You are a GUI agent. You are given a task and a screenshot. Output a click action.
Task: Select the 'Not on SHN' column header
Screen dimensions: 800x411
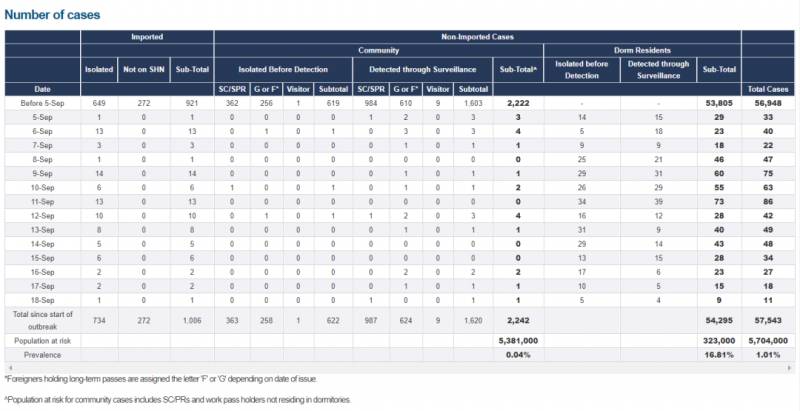tap(144, 69)
